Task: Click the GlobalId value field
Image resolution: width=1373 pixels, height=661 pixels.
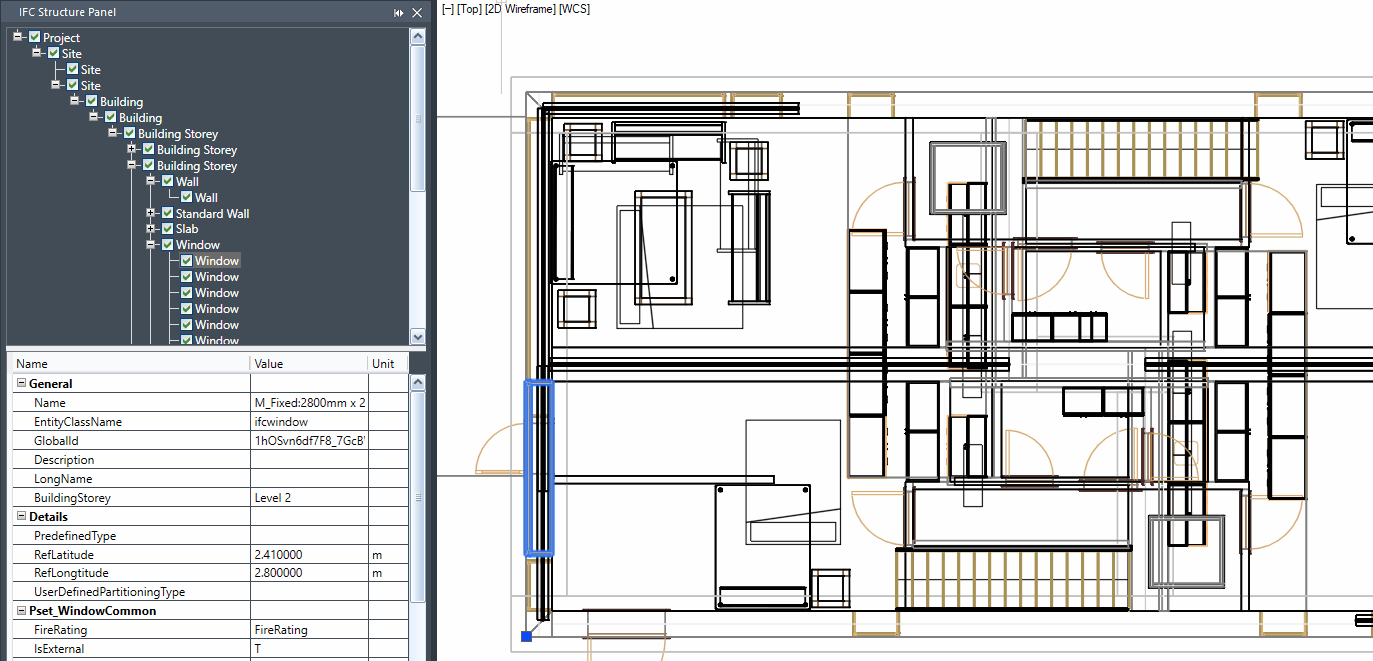Action: click(x=309, y=441)
